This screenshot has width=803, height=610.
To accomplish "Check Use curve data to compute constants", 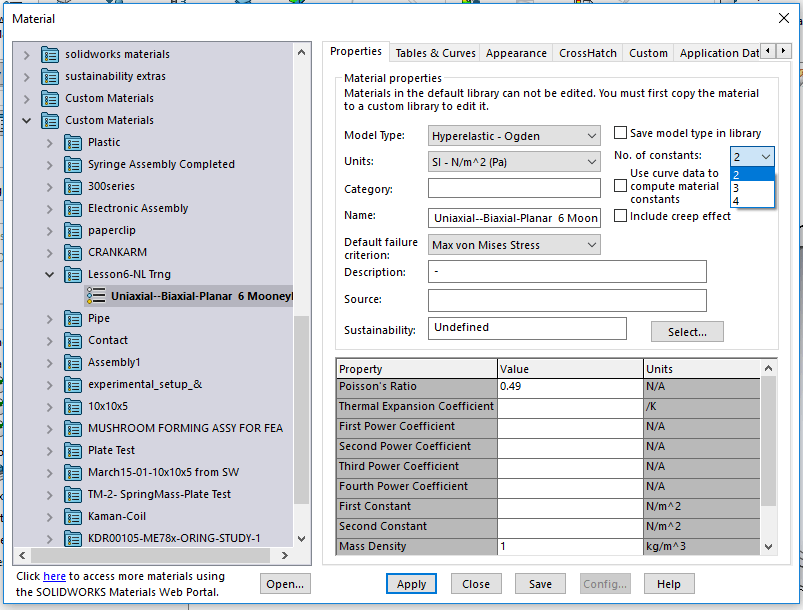I will 620,185.
